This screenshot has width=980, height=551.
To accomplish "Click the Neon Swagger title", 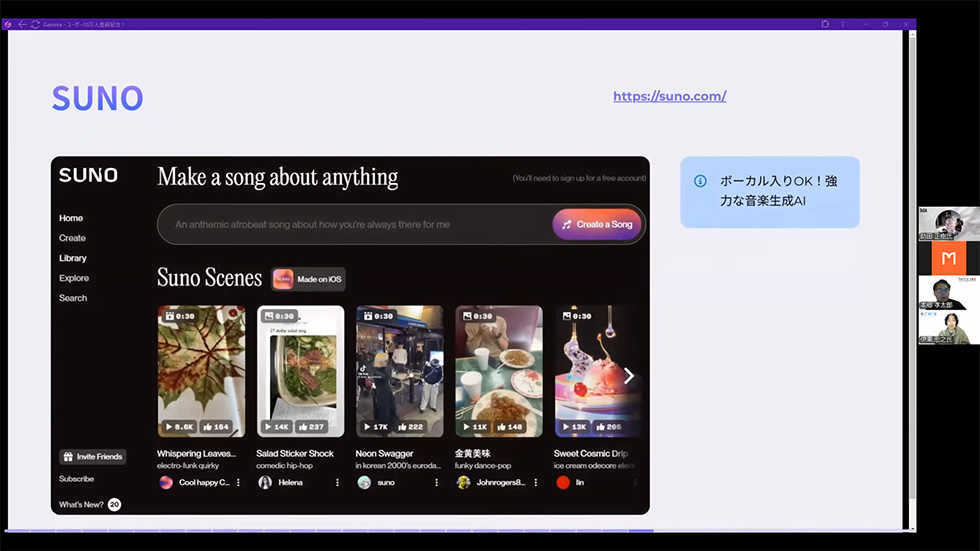I will coord(384,454).
